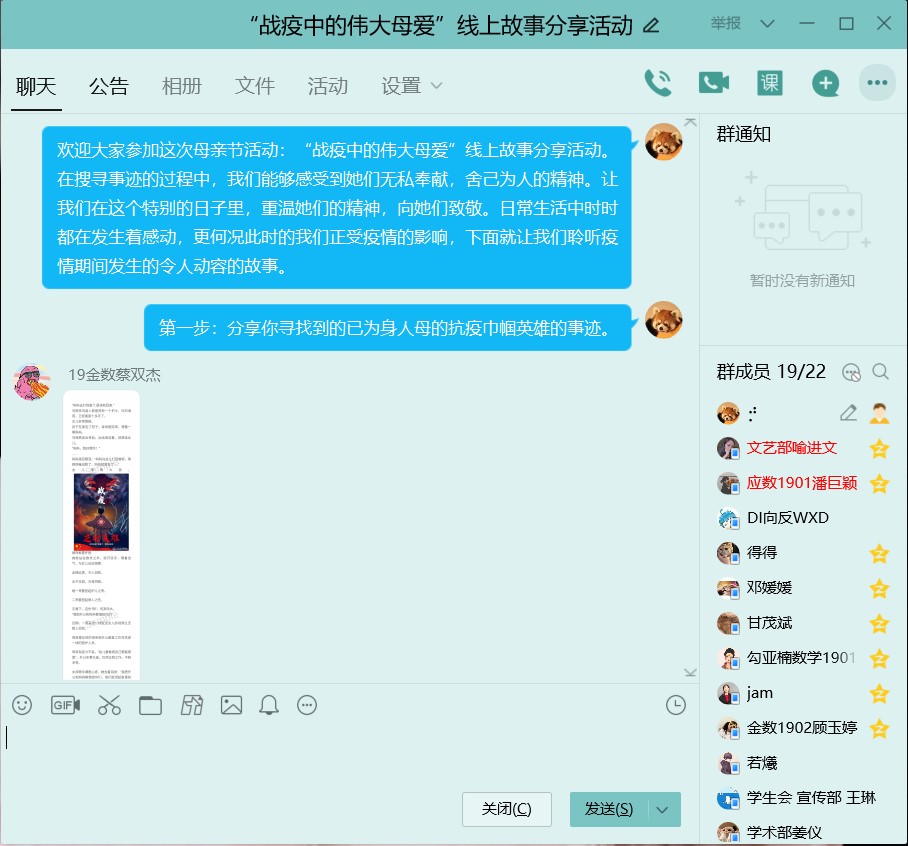Open the group class (课) icon
This screenshot has height=846, width=908.
point(769,83)
